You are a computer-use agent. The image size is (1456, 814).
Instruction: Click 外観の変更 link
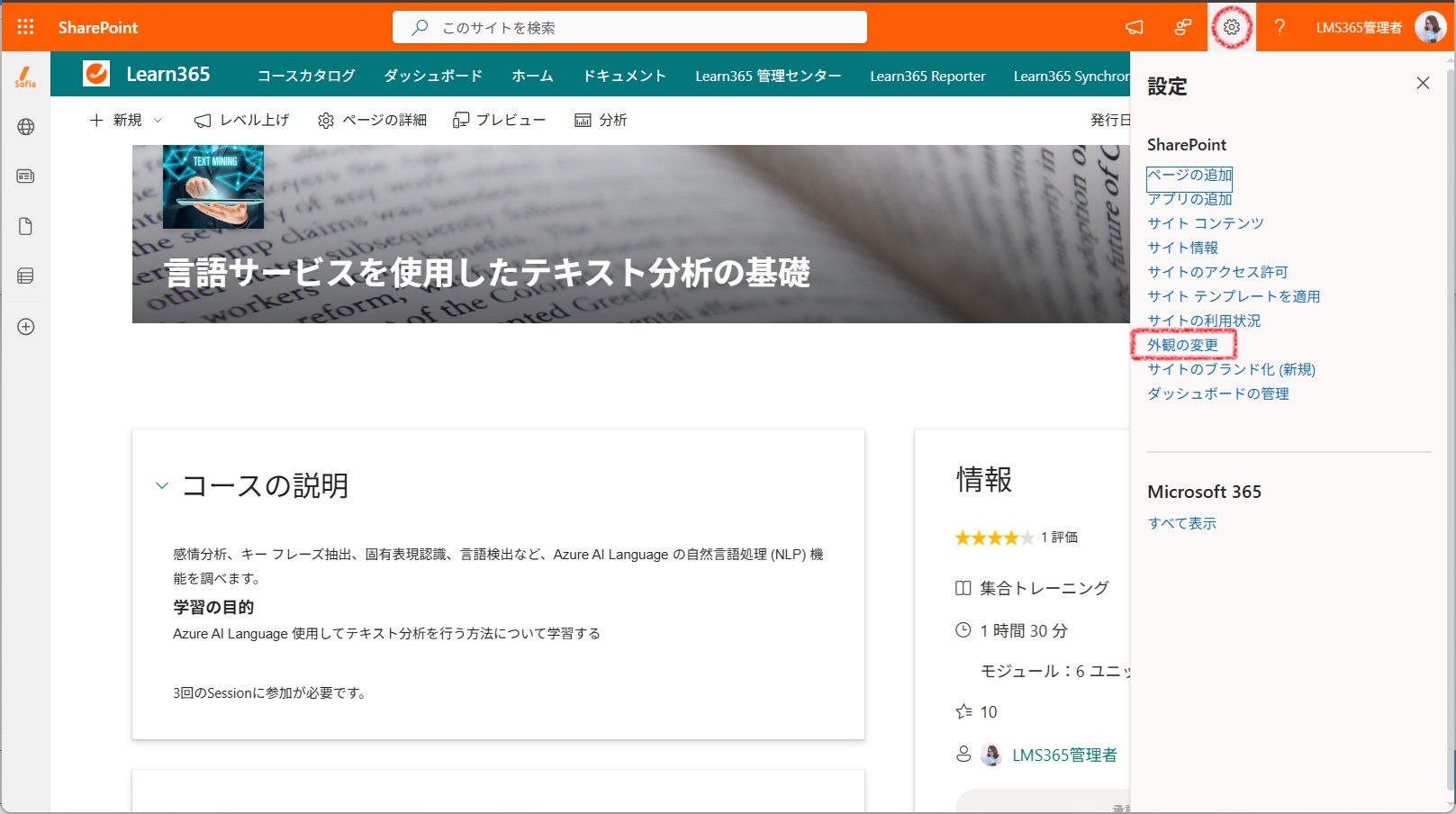1182,345
